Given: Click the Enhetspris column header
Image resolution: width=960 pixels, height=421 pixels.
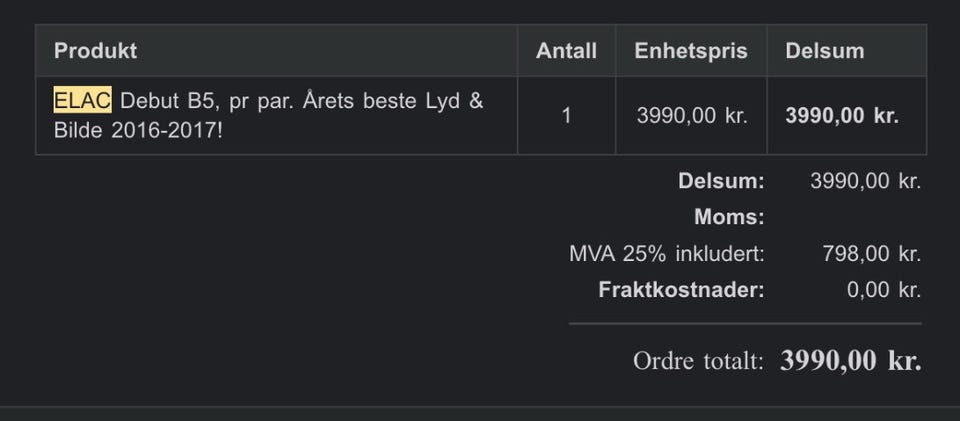Looking at the screenshot, I should tap(691, 51).
